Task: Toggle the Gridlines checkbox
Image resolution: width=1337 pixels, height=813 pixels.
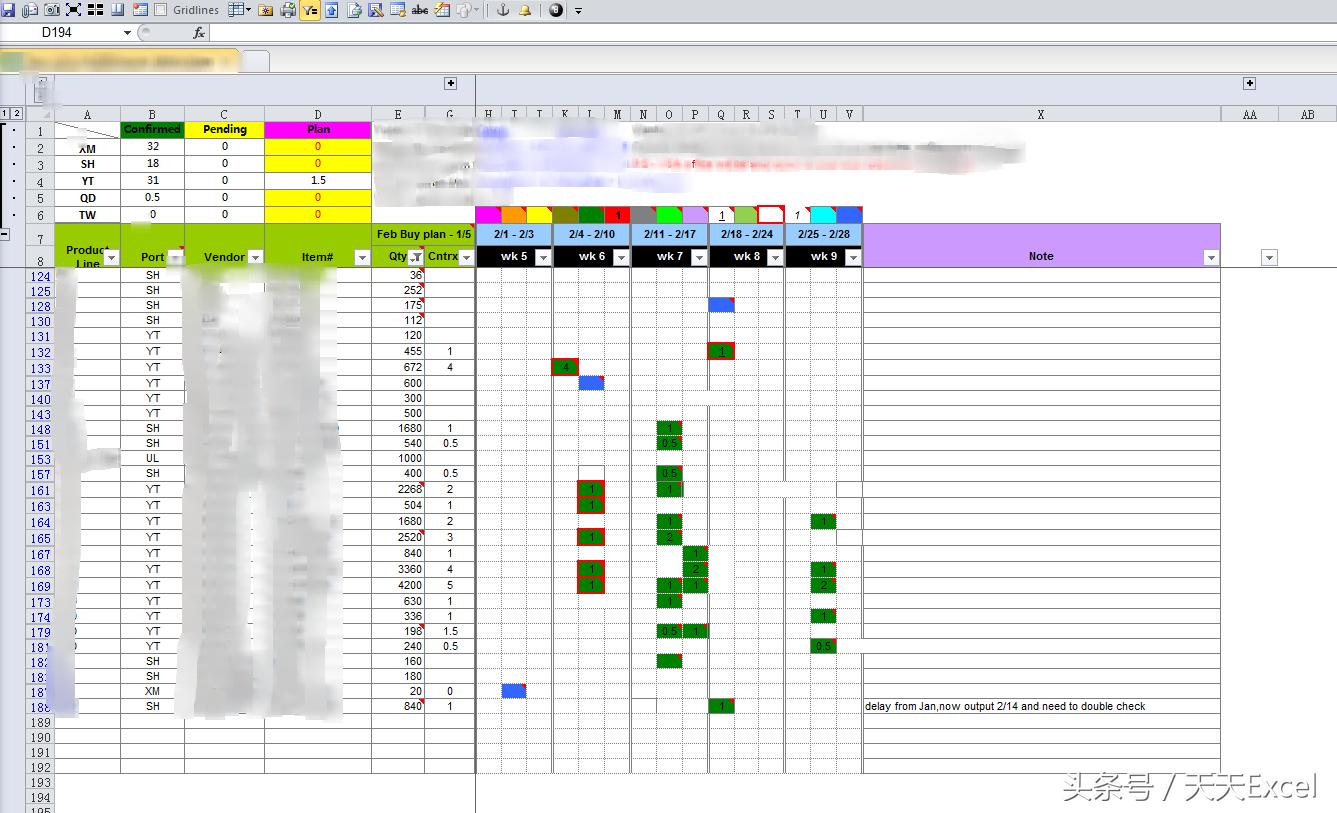Action: click(x=160, y=10)
